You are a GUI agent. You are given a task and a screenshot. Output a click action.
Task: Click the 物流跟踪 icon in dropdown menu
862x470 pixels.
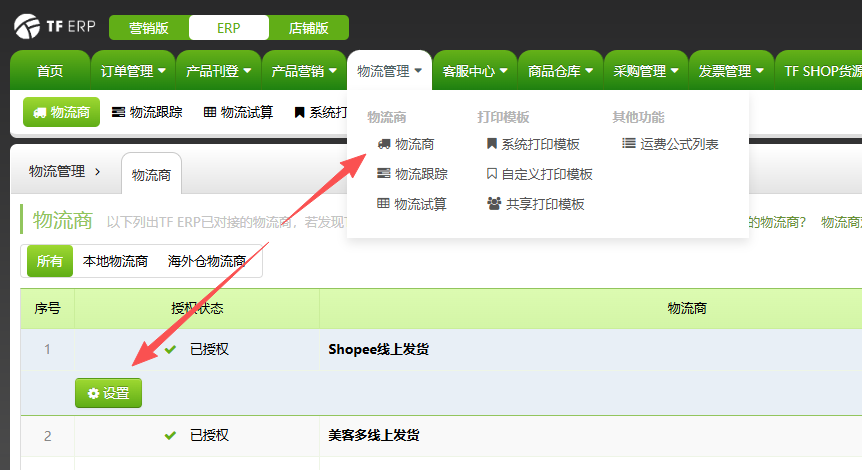(x=384, y=174)
